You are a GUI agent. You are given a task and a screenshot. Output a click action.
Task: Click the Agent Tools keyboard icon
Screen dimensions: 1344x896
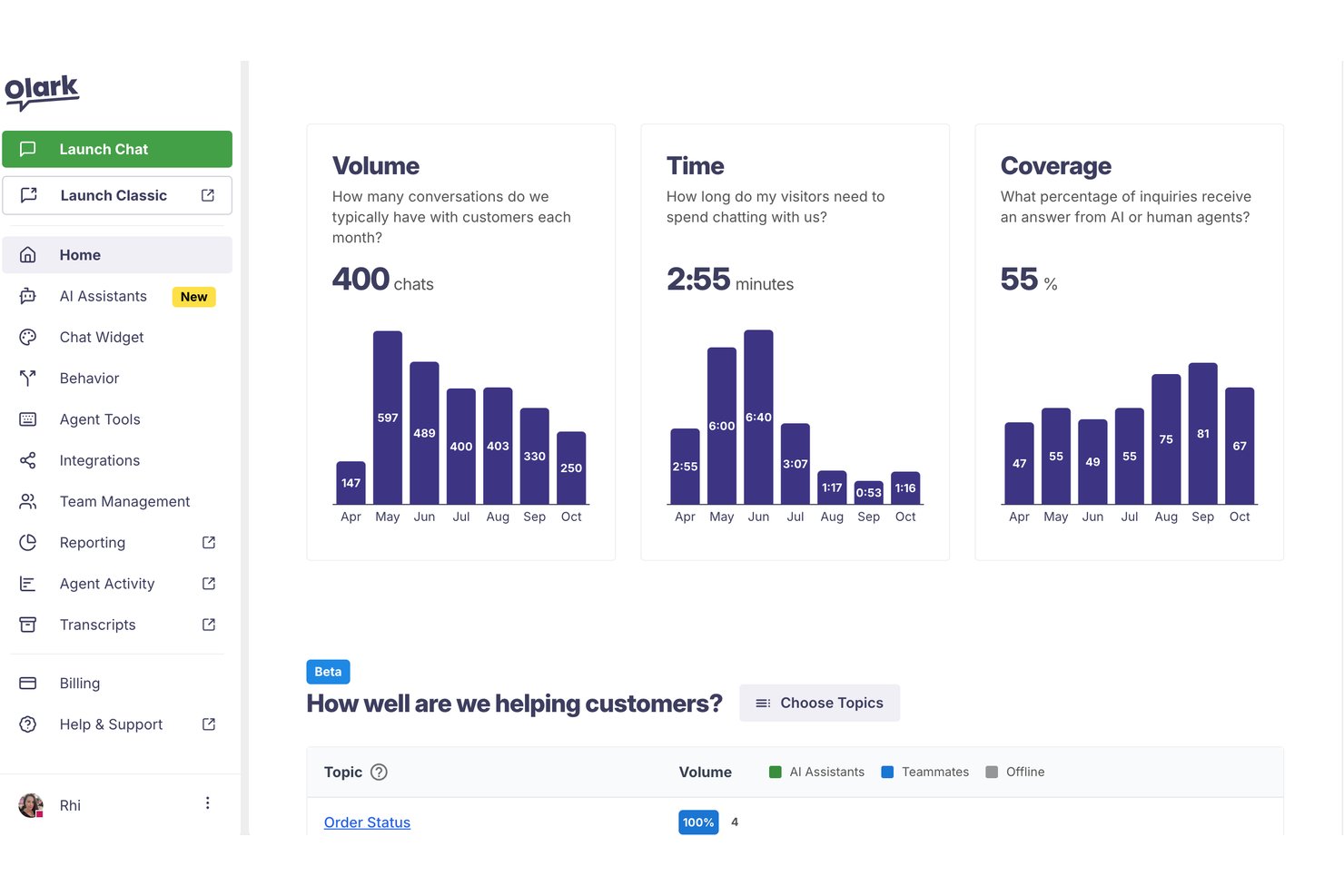click(x=28, y=419)
